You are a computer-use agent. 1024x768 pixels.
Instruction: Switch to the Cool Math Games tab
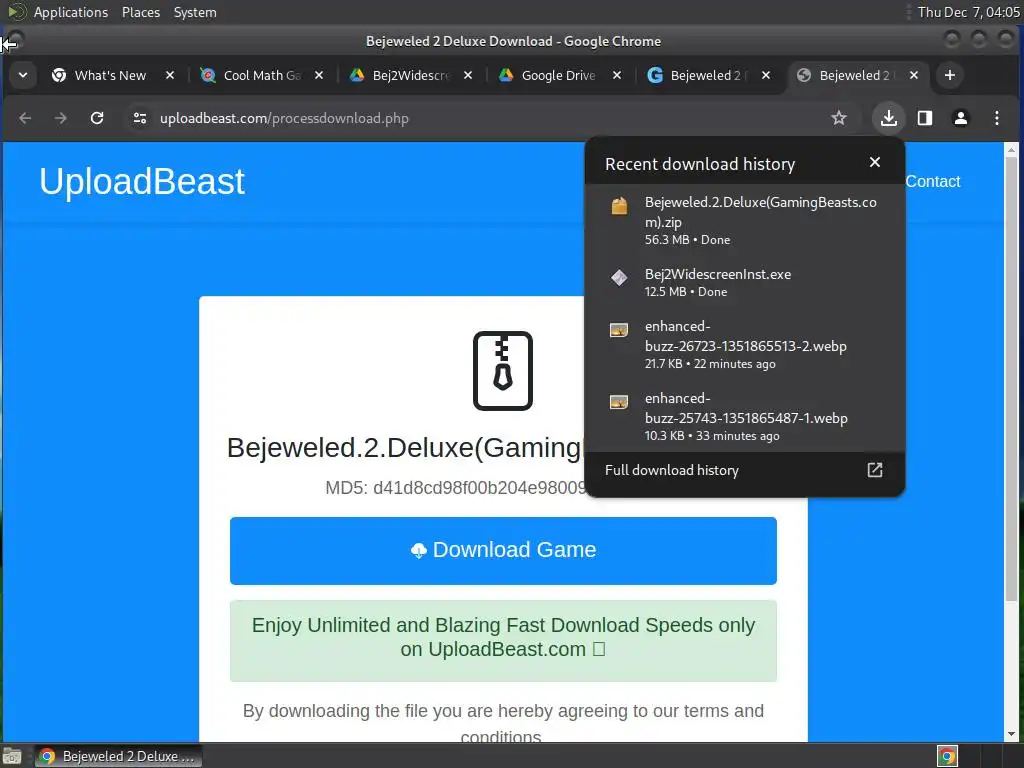[262, 75]
